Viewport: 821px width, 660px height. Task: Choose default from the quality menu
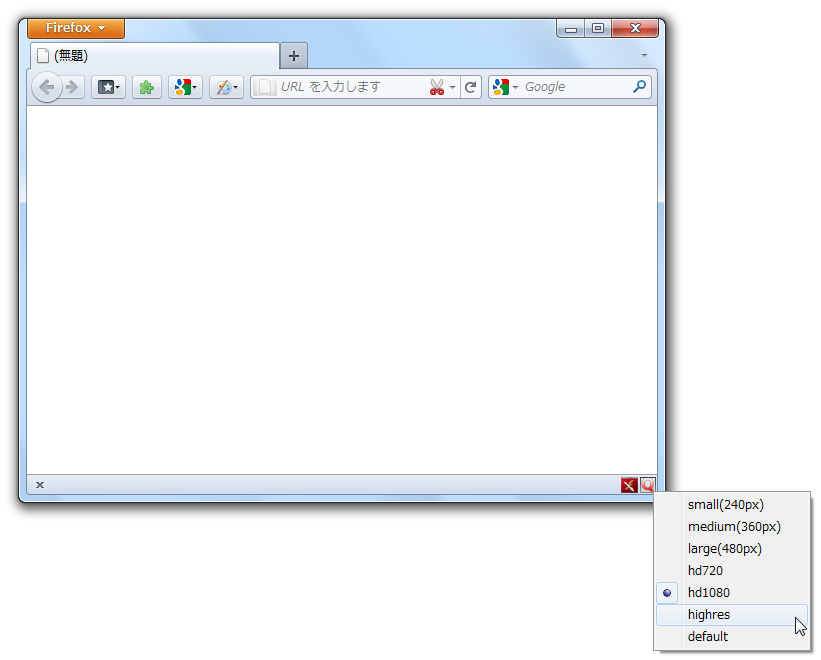click(732, 636)
